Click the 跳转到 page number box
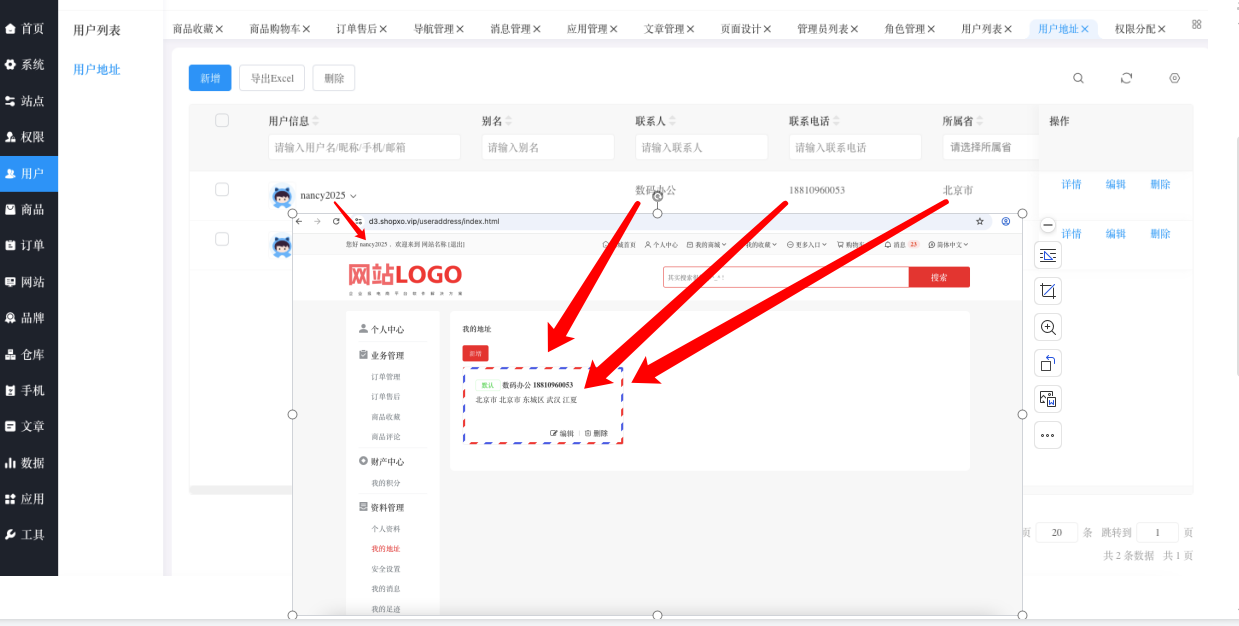1239x626 pixels. (1157, 533)
